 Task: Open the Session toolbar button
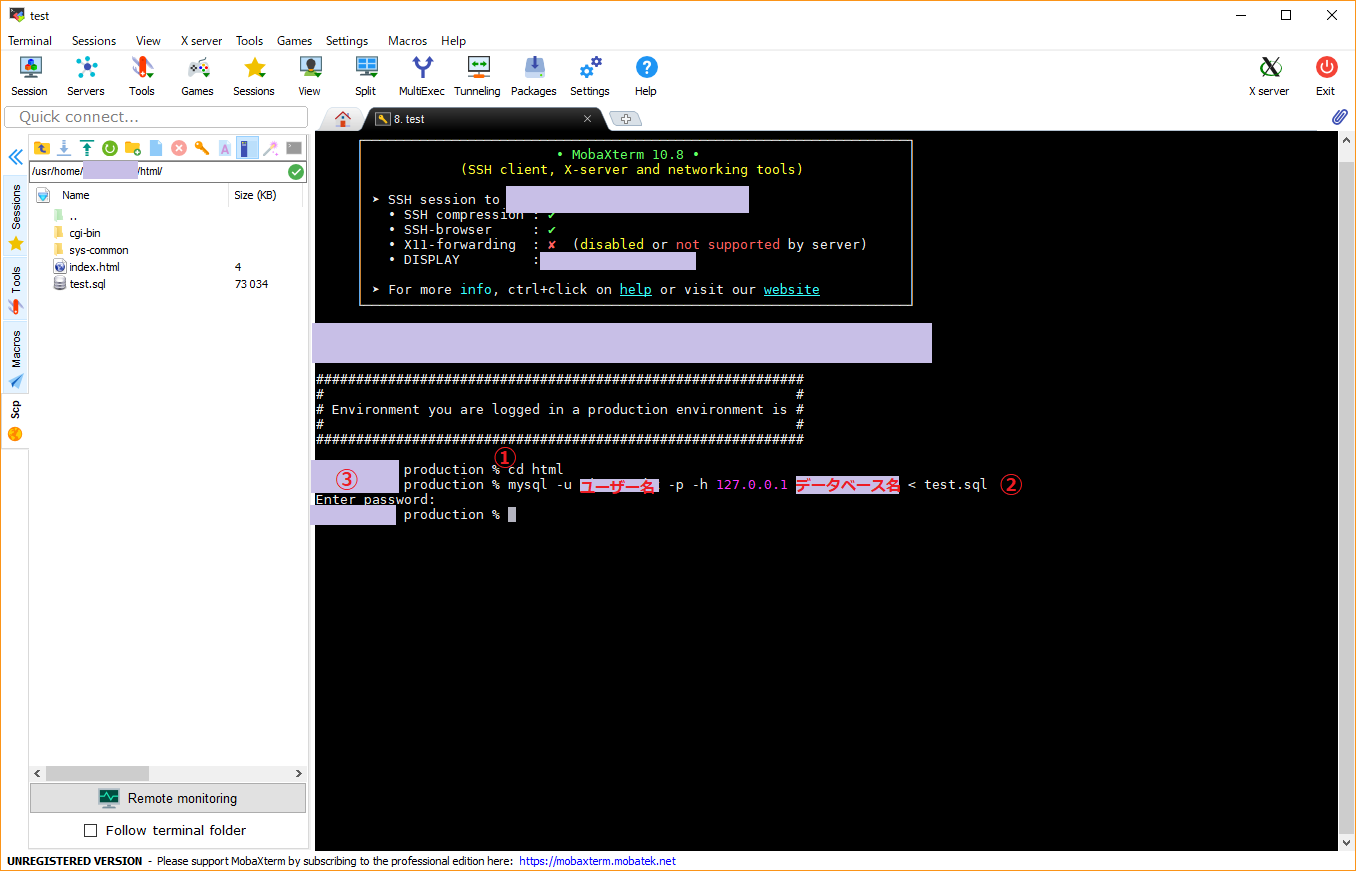pos(30,76)
